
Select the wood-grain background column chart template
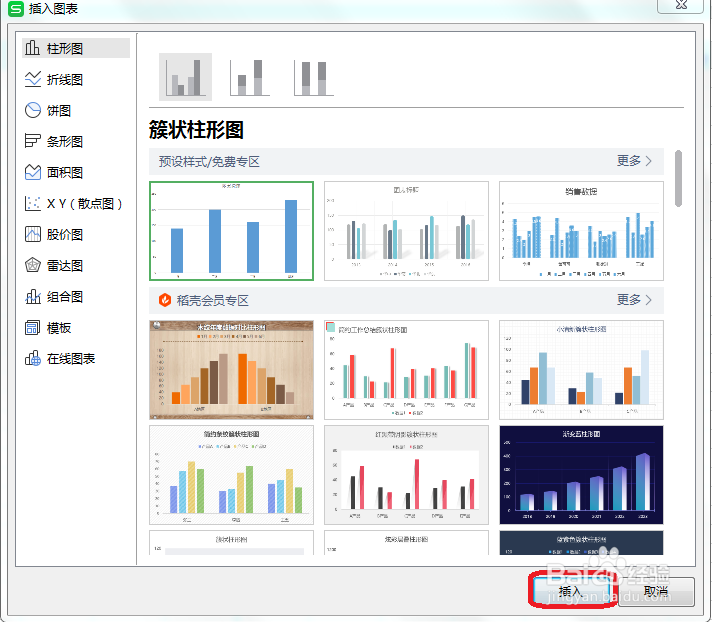point(232,370)
